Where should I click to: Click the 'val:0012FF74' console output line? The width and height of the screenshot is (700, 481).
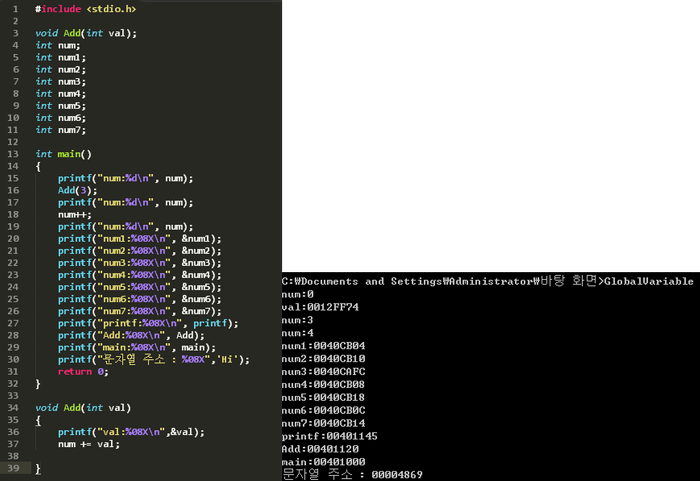(x=320, y=307)
